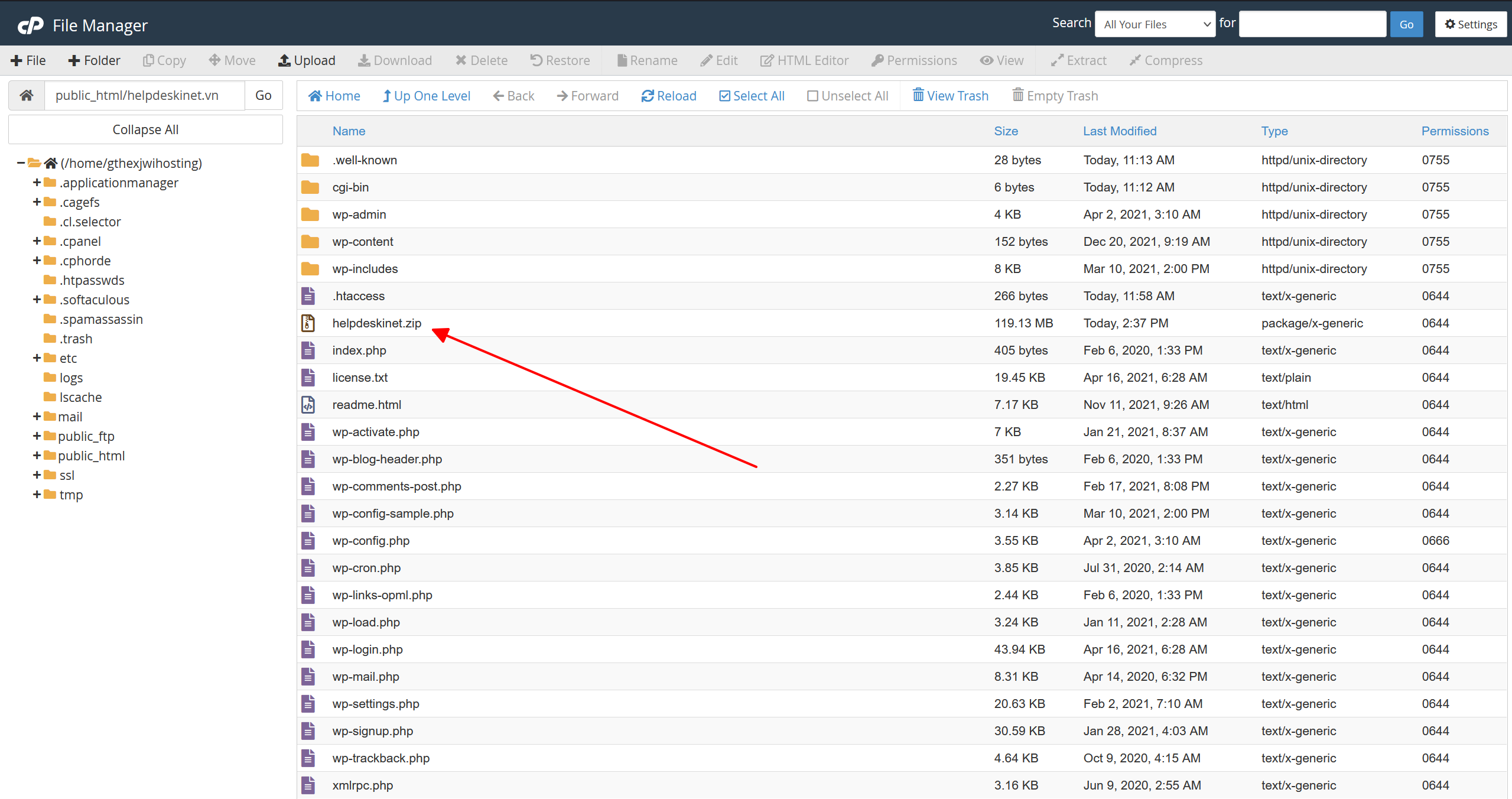Sort by Permissions column header
This screenshot has width=1512, height=799.
click(1455, 131)
